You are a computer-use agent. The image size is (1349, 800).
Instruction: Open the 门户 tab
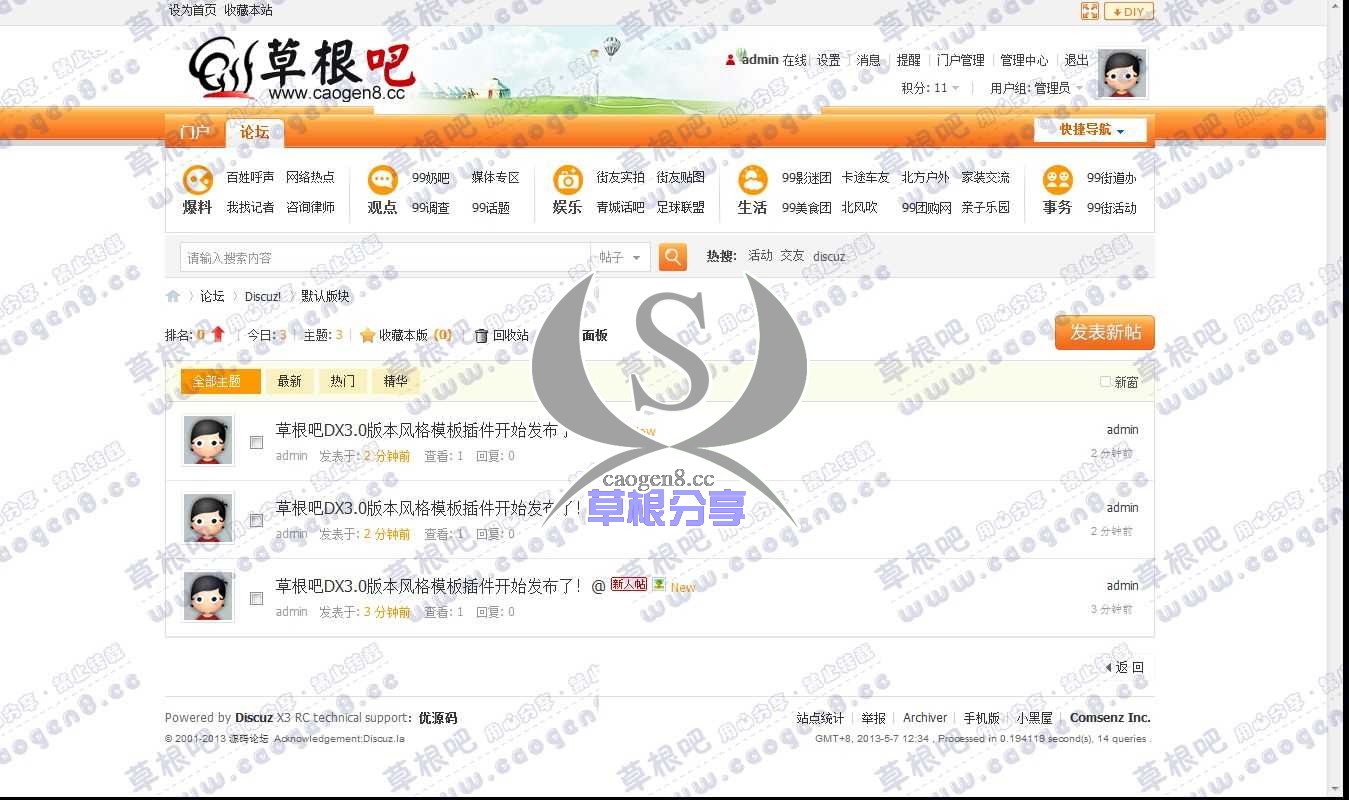click(193, 130)
